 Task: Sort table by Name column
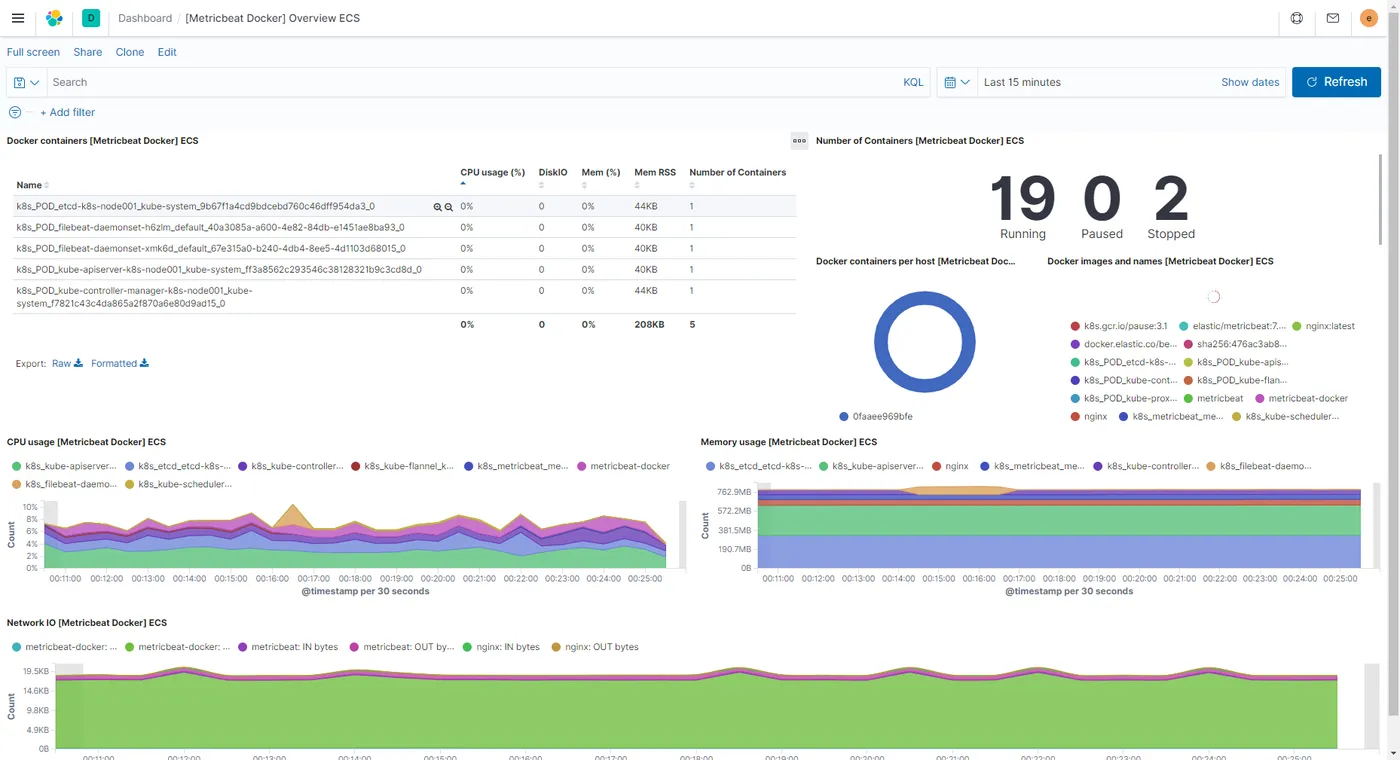(33, 185)
